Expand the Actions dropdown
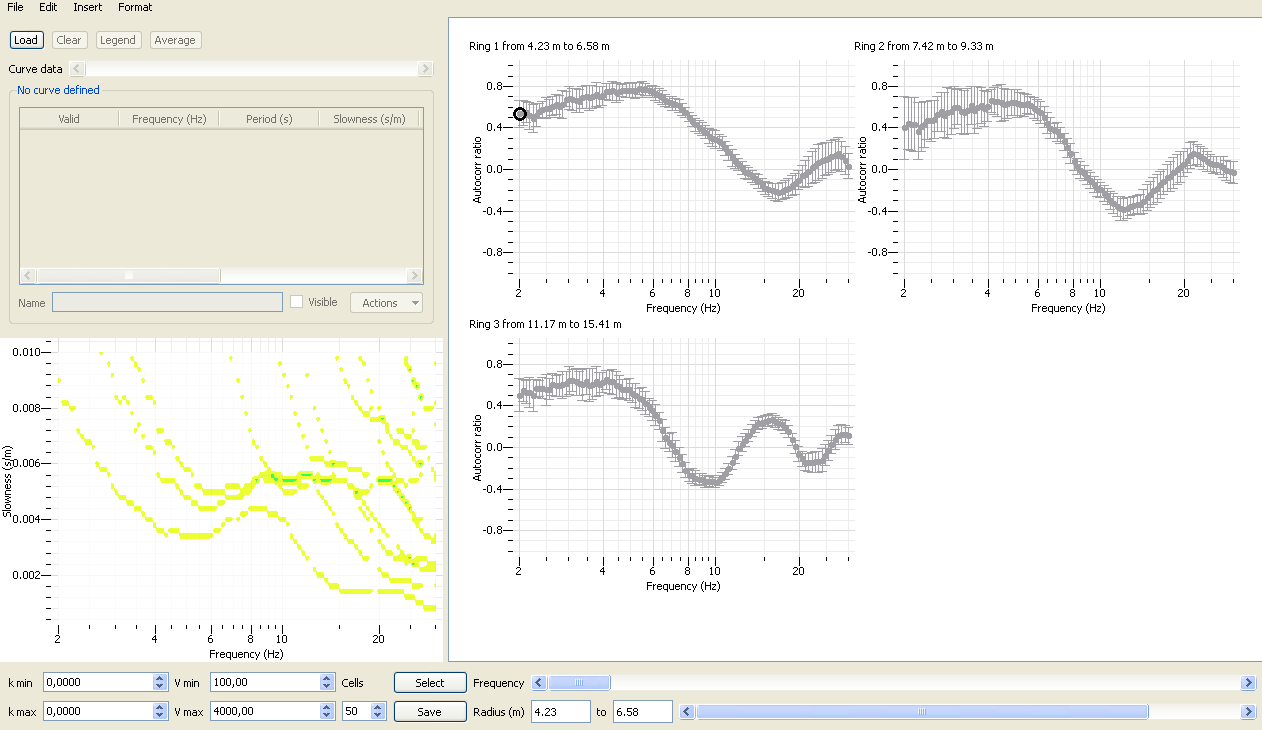The width and height of the screenshot is (1262, 730). tap(386, 303)
